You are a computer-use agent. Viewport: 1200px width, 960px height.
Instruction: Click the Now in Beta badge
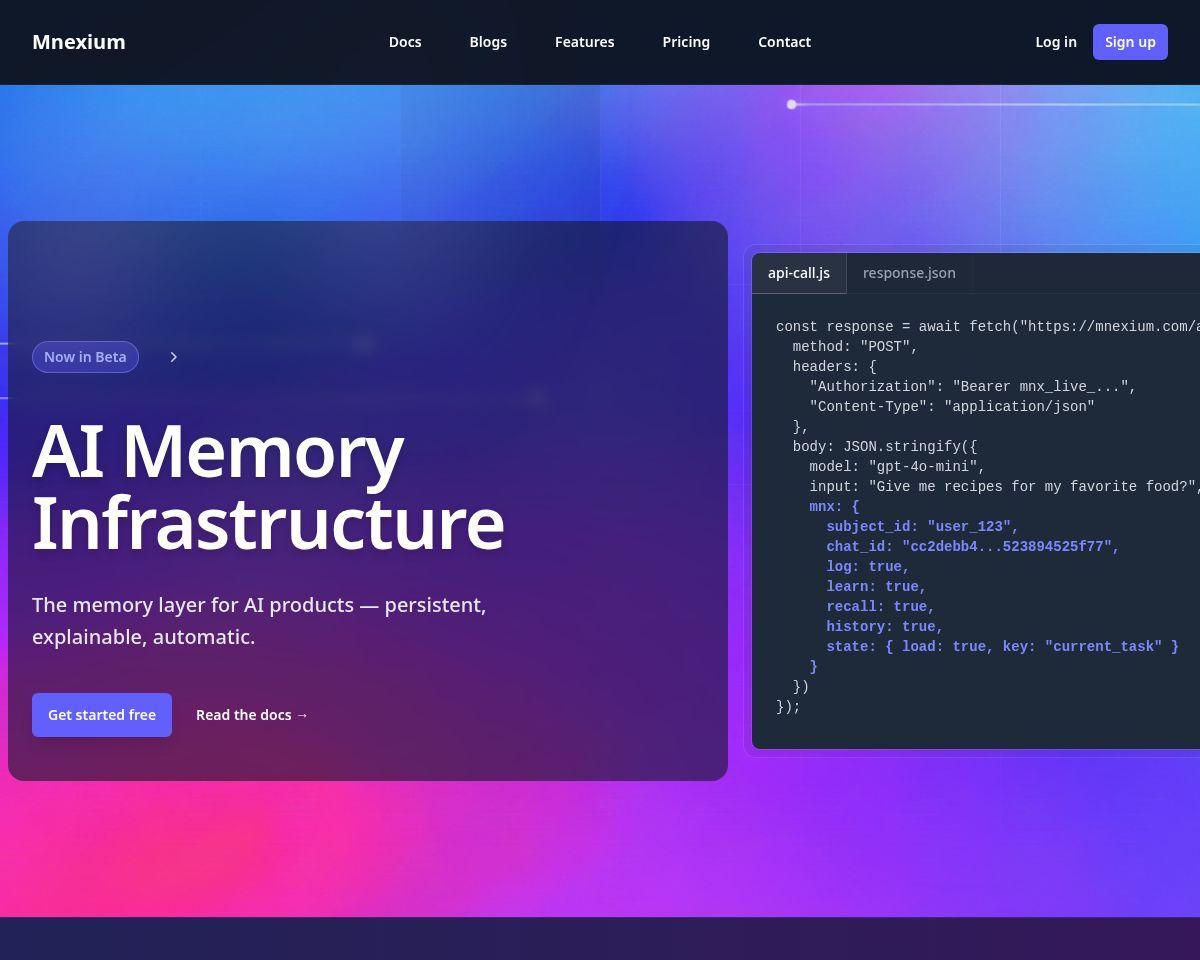[x=85, y=357]
